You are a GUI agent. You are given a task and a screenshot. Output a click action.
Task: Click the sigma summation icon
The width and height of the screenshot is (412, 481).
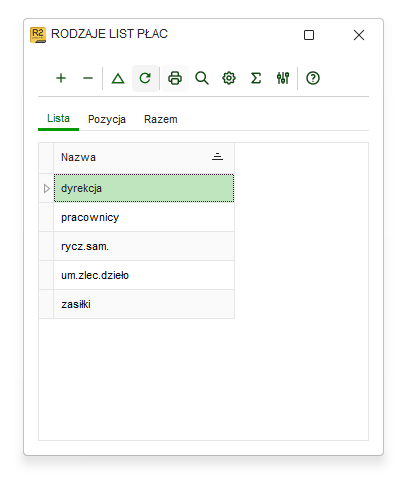coord(256,78)
